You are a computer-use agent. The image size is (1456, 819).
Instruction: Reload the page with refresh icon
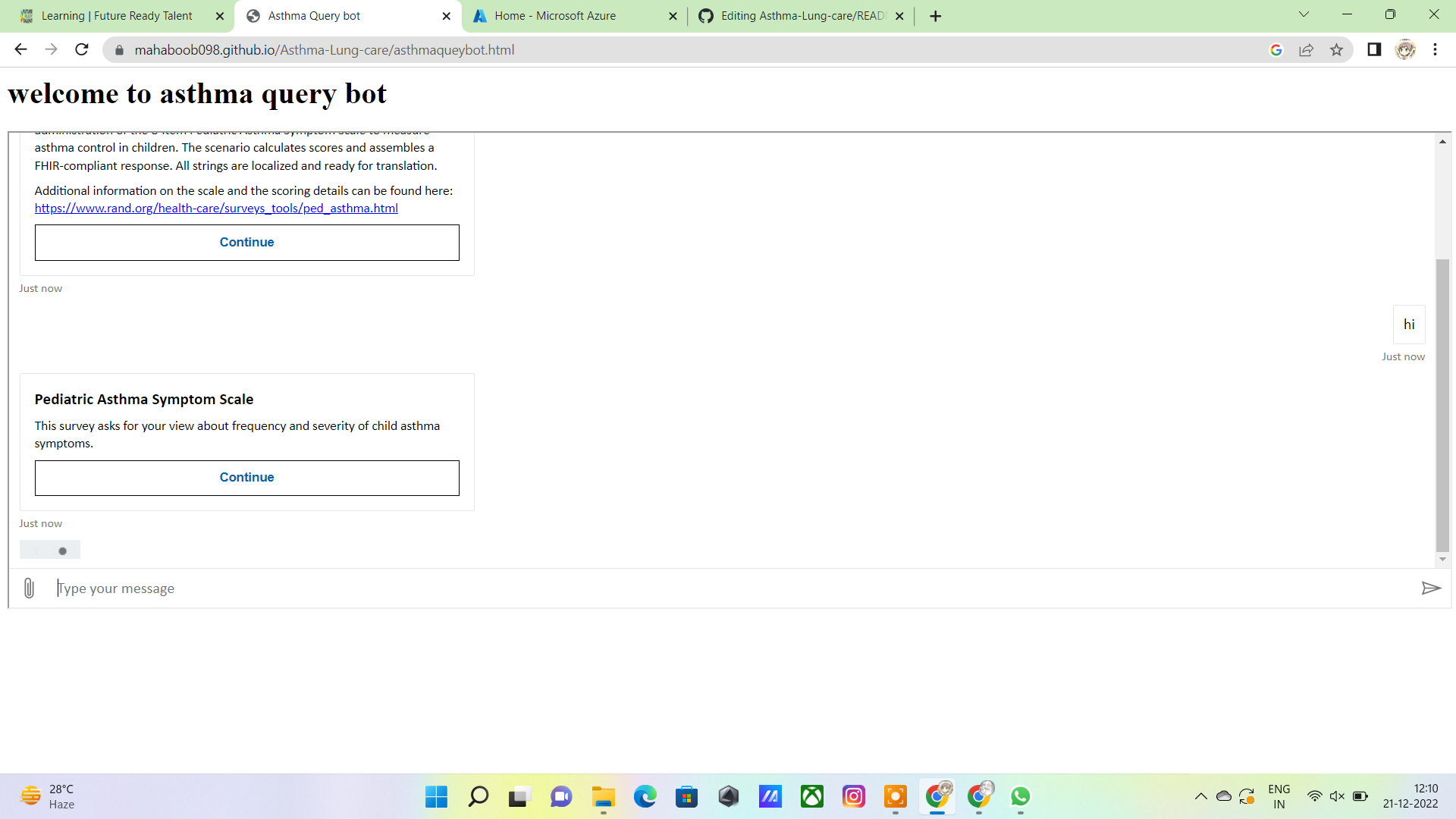click(x=82, y=50)
